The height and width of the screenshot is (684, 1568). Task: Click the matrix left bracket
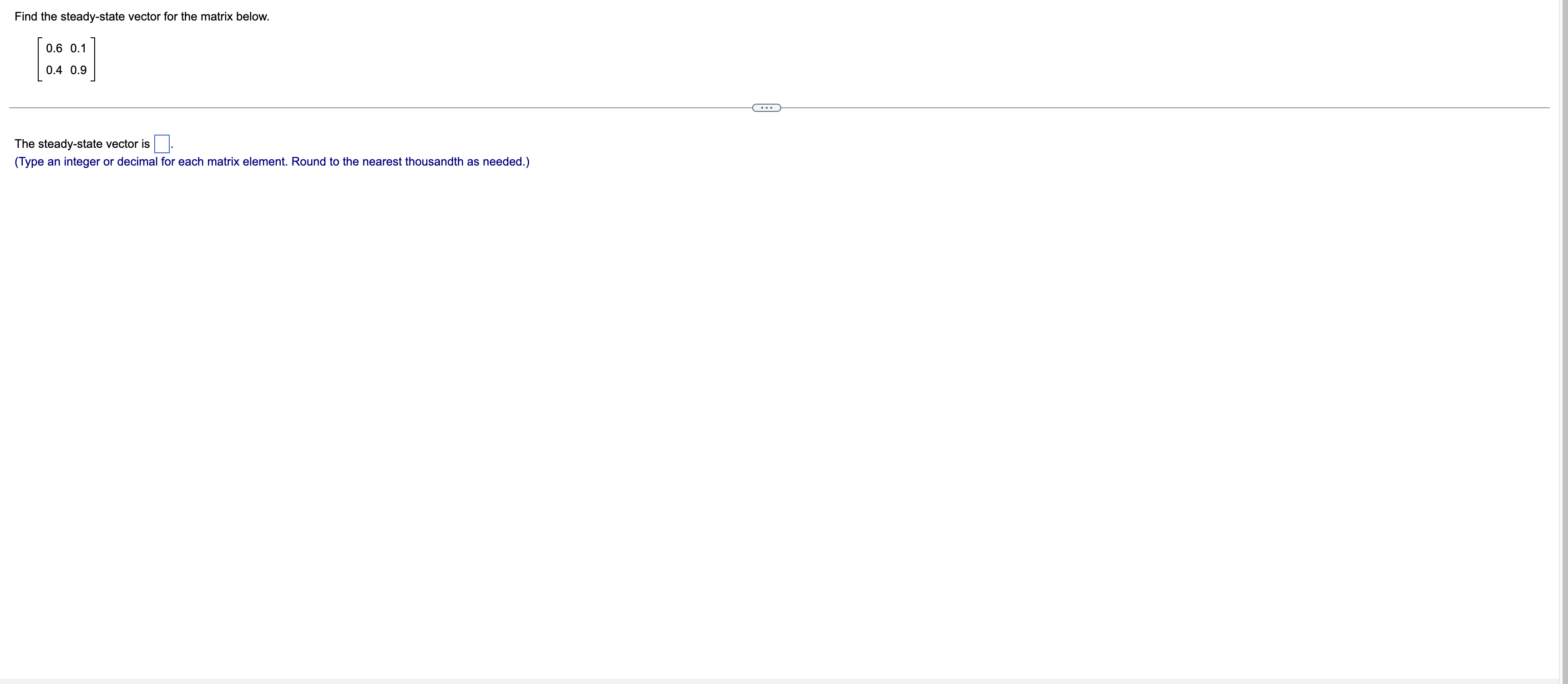pyautogui.click(x=39, y=59)
